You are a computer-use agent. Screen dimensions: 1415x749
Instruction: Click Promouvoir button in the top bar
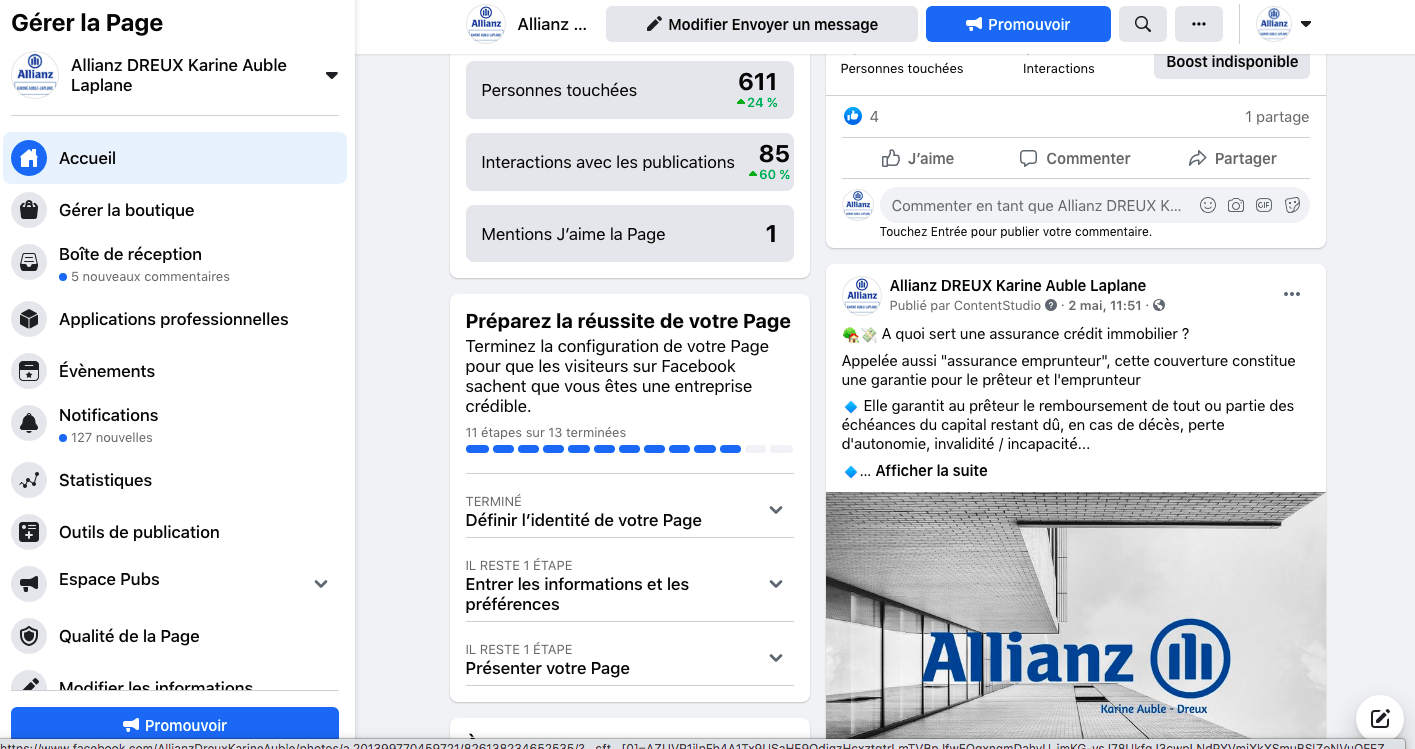(x=1018, y=24)
